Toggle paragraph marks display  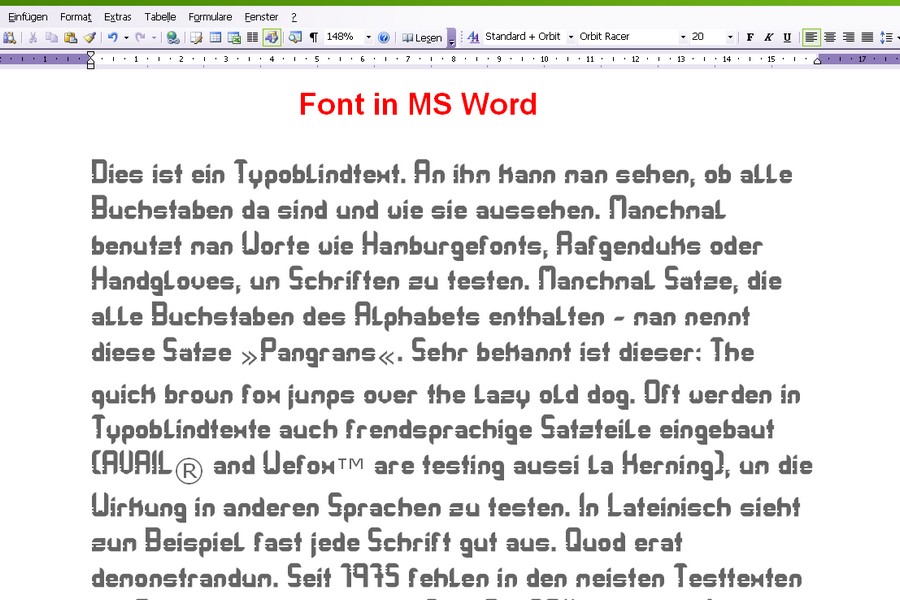pyautogui.click(x=313, y=38)
